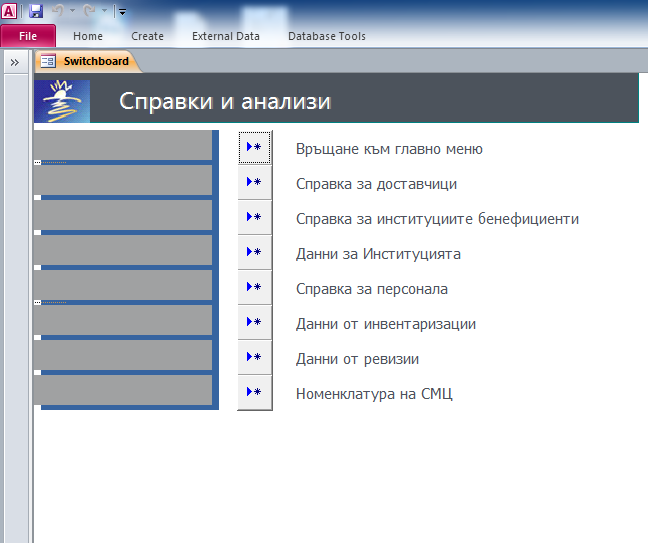648x543 pixels.
Task: Click button beside Данни за Институцията
Action: 255,252
